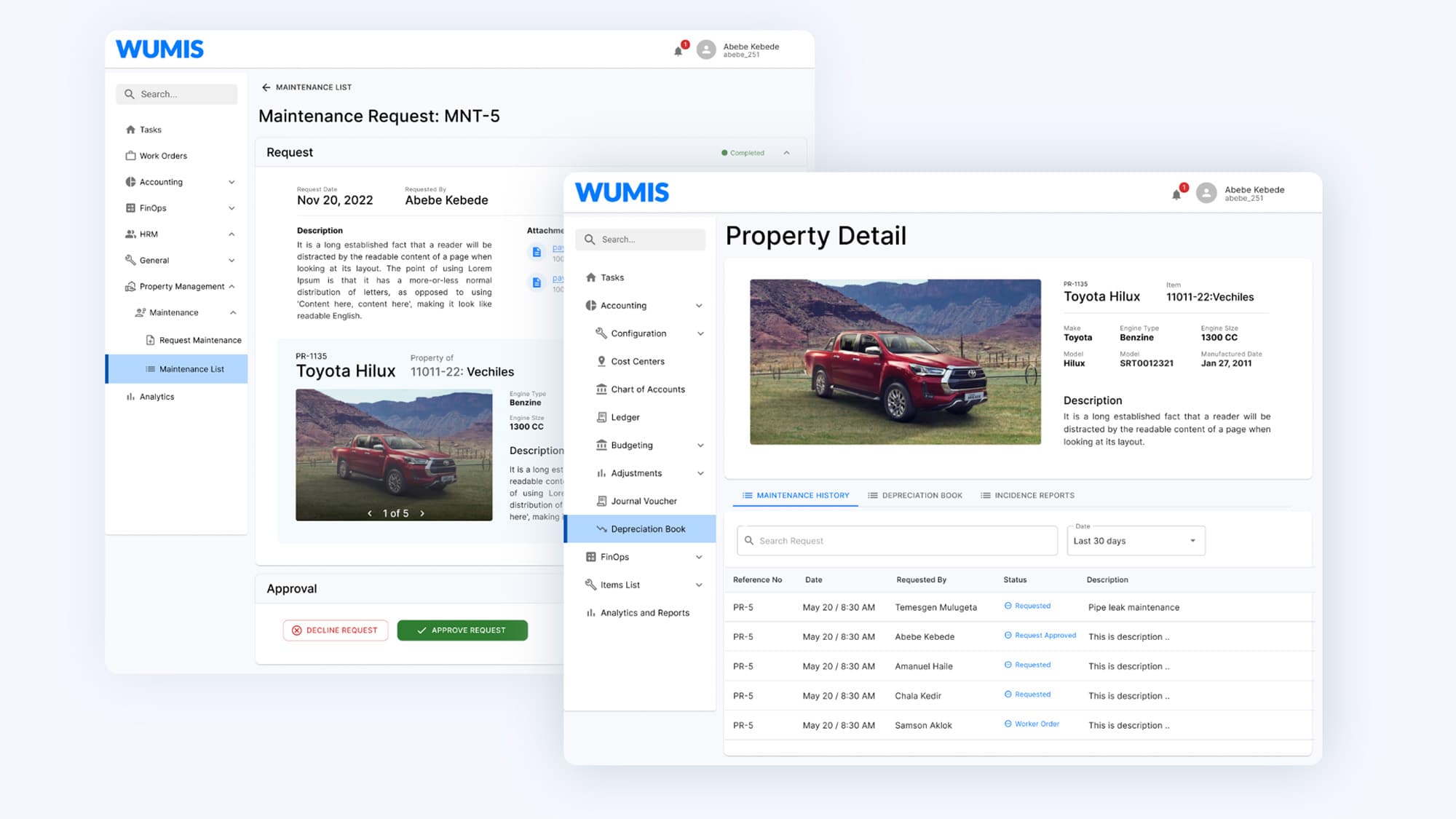Expand FinOps in Maintenance Request sidebar
The height and width of the screenshot is (819, 1456).
232,208
